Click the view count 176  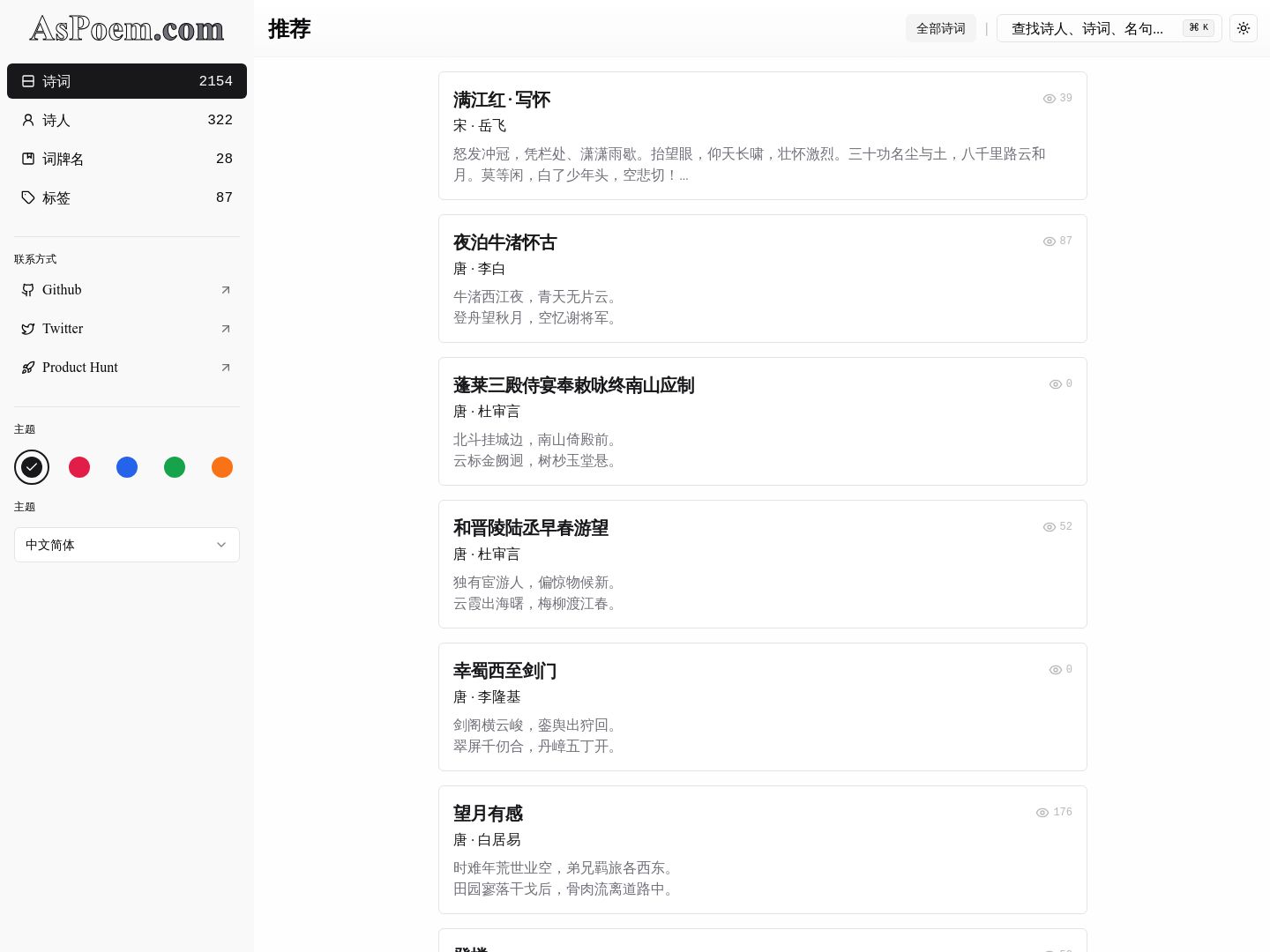[x=1063, y=813]
